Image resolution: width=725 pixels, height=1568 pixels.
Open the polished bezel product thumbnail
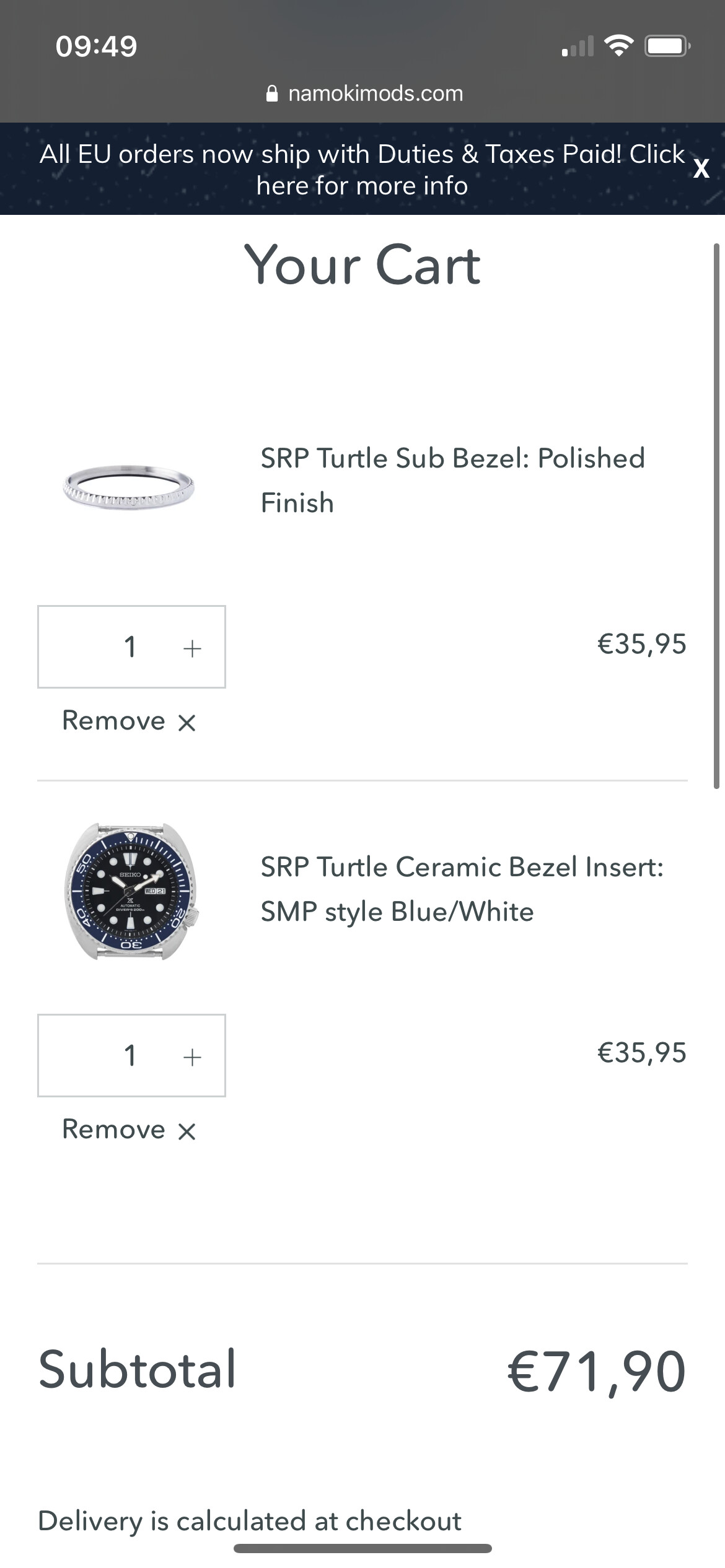click(129, 487)
